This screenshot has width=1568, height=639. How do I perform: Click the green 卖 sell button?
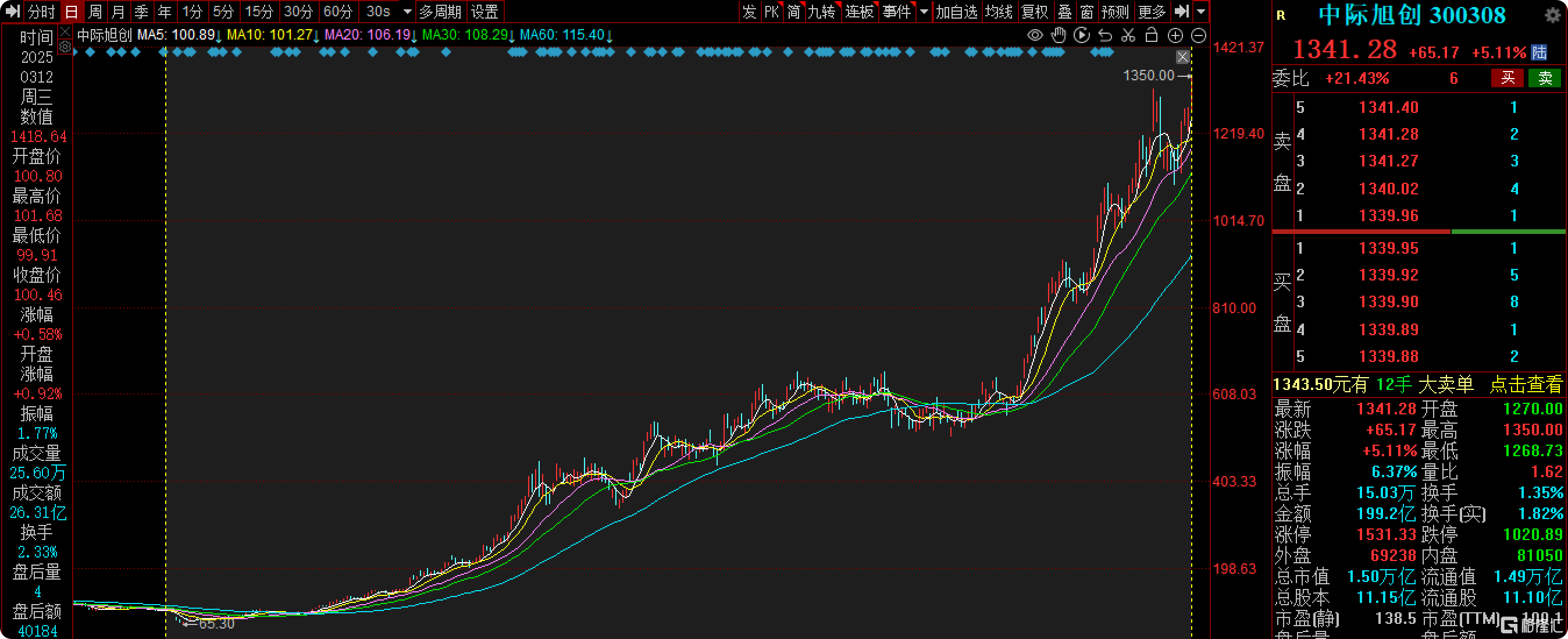1545,78
